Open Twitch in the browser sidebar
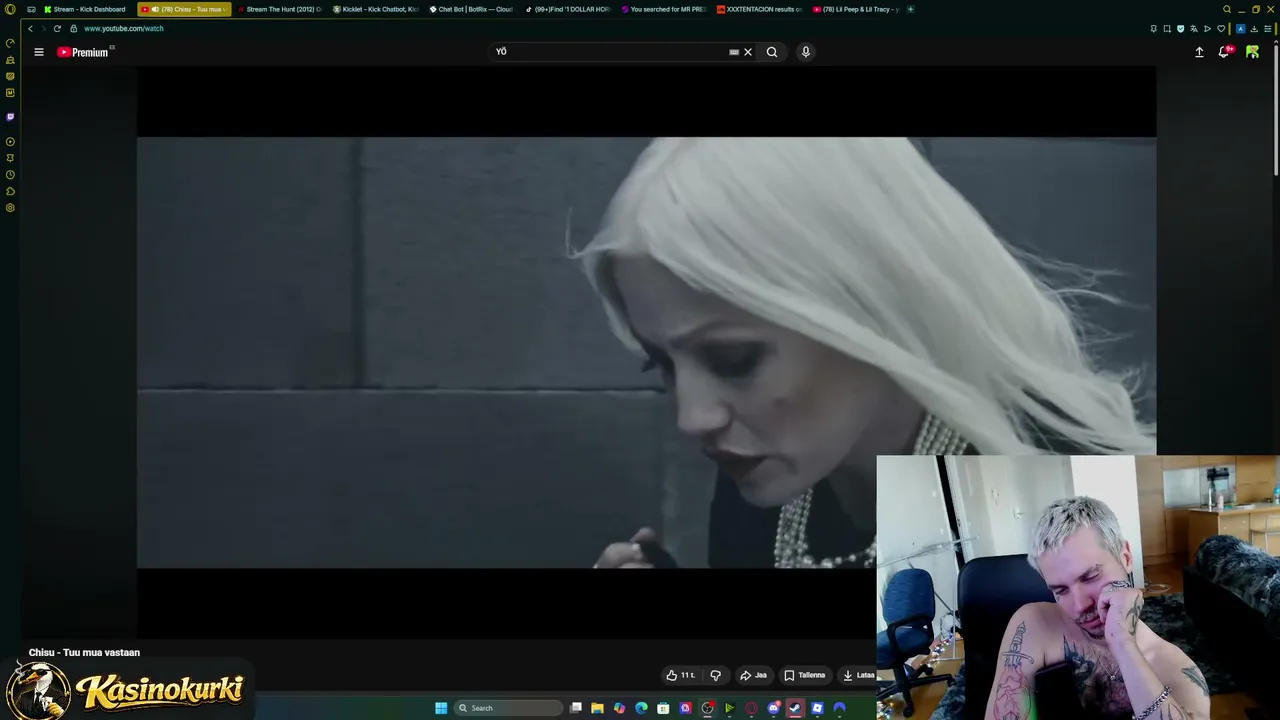The image size is (1280, 720). (10, 117)
